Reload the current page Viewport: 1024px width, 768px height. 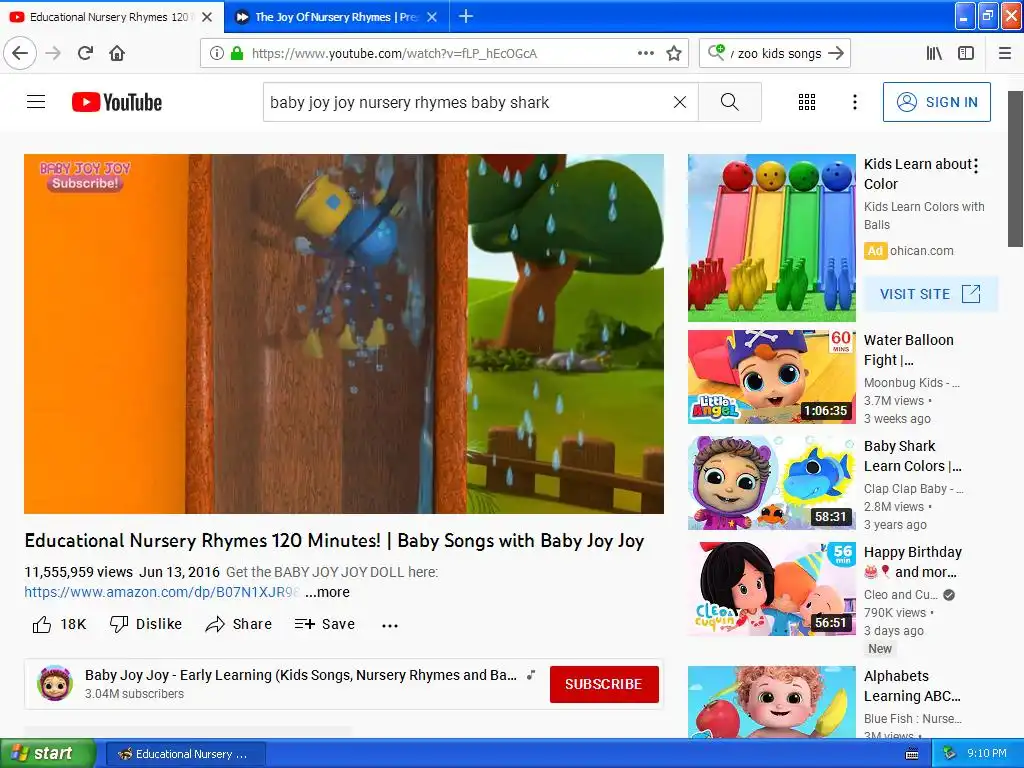point(86,53)
